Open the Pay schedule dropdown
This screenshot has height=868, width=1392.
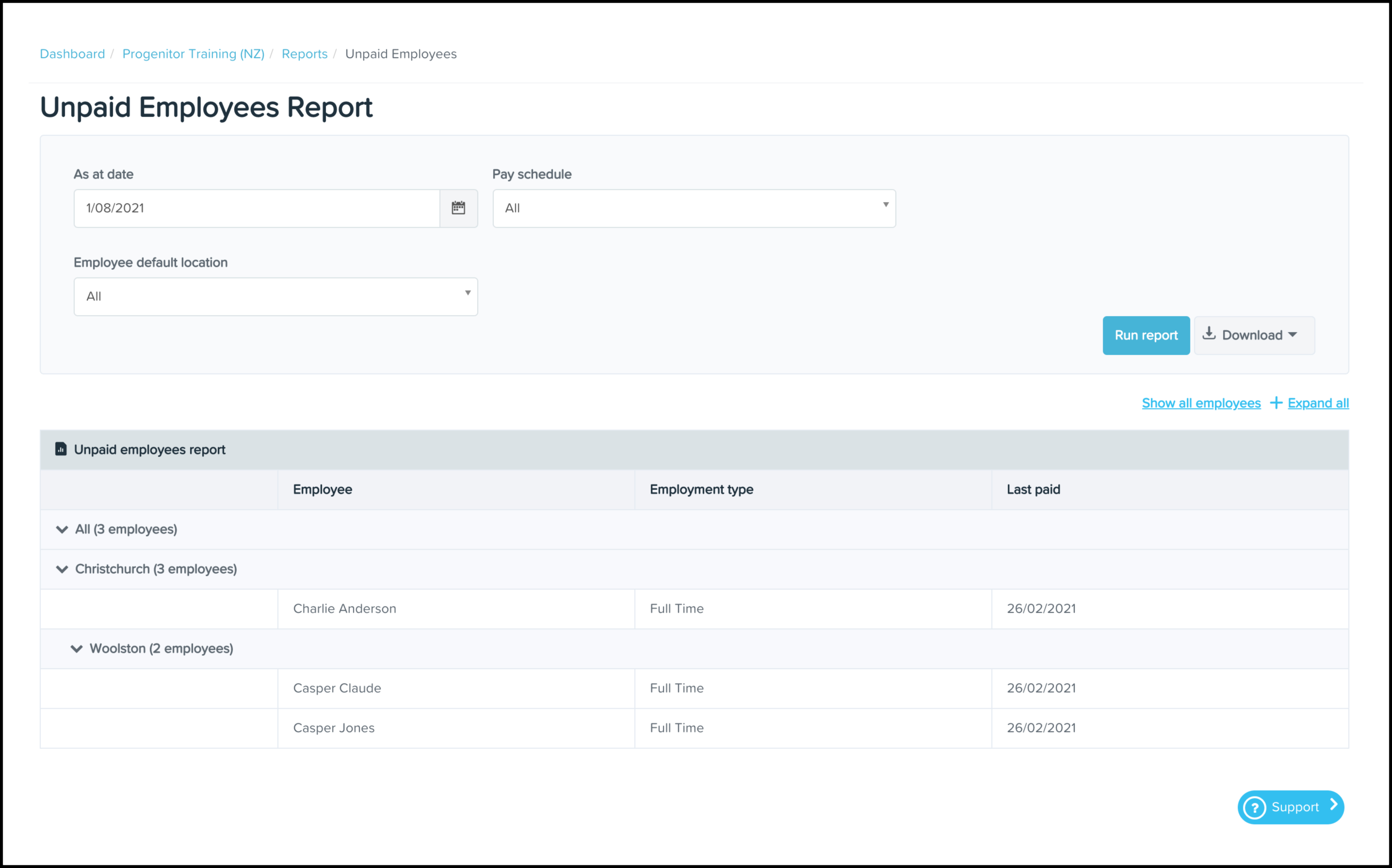click(694, 209)
